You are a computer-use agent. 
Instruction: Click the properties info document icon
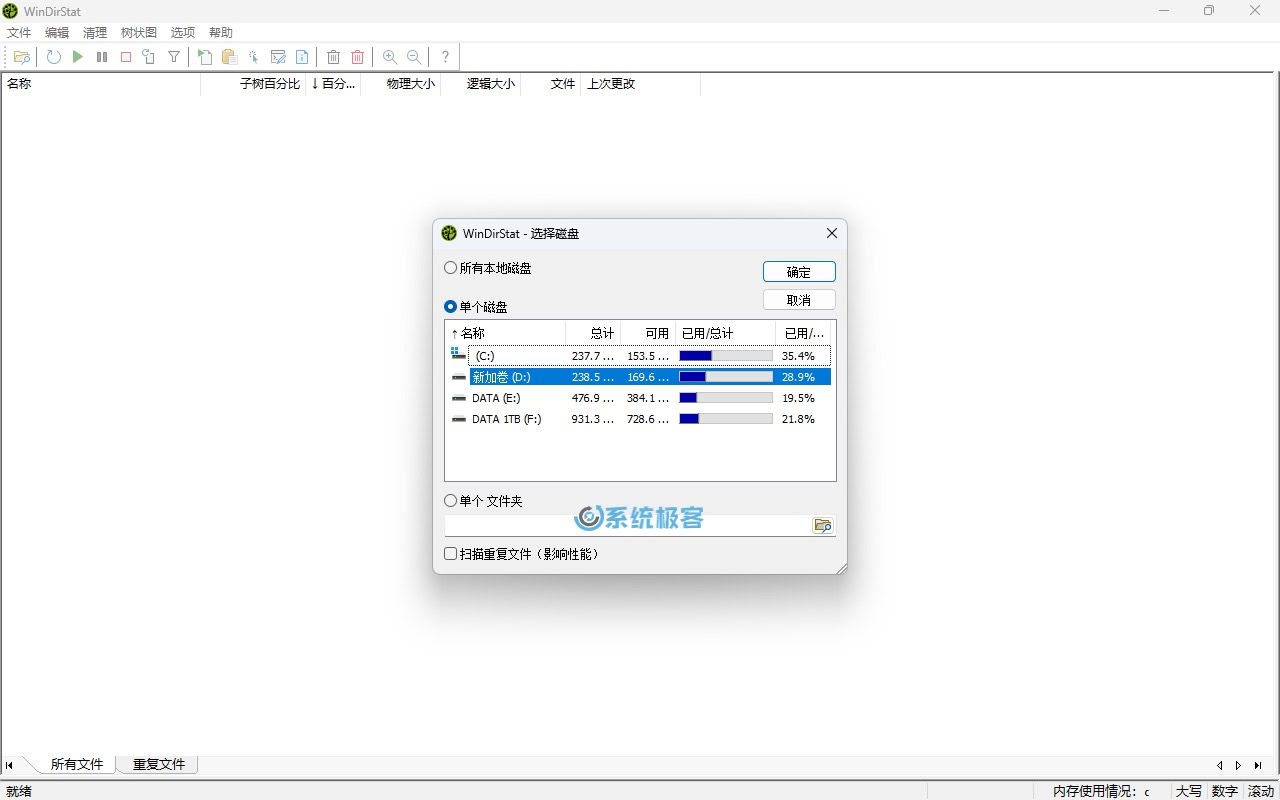[302, 57]
